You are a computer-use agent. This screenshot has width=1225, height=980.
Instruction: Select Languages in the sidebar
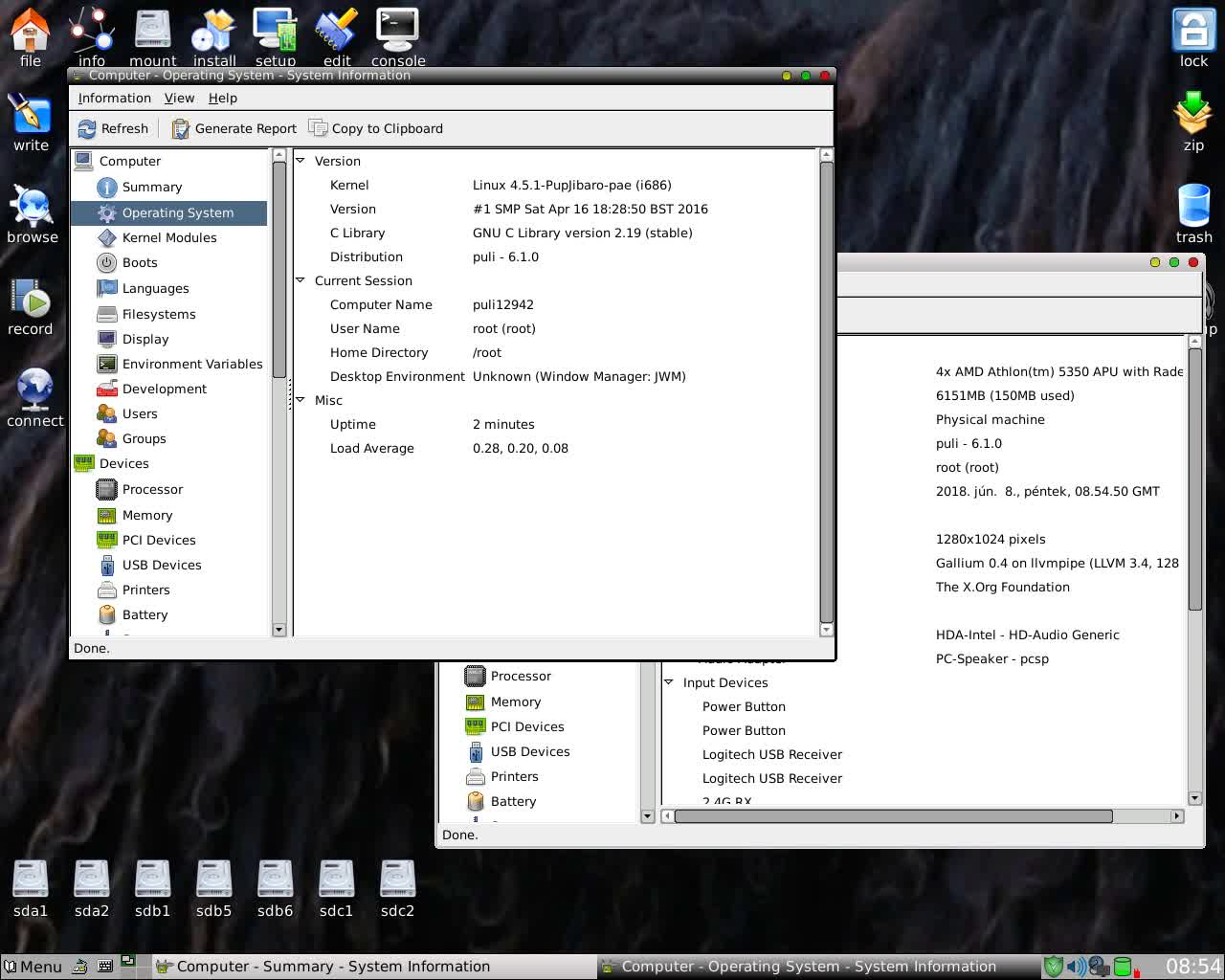(155, 288)
